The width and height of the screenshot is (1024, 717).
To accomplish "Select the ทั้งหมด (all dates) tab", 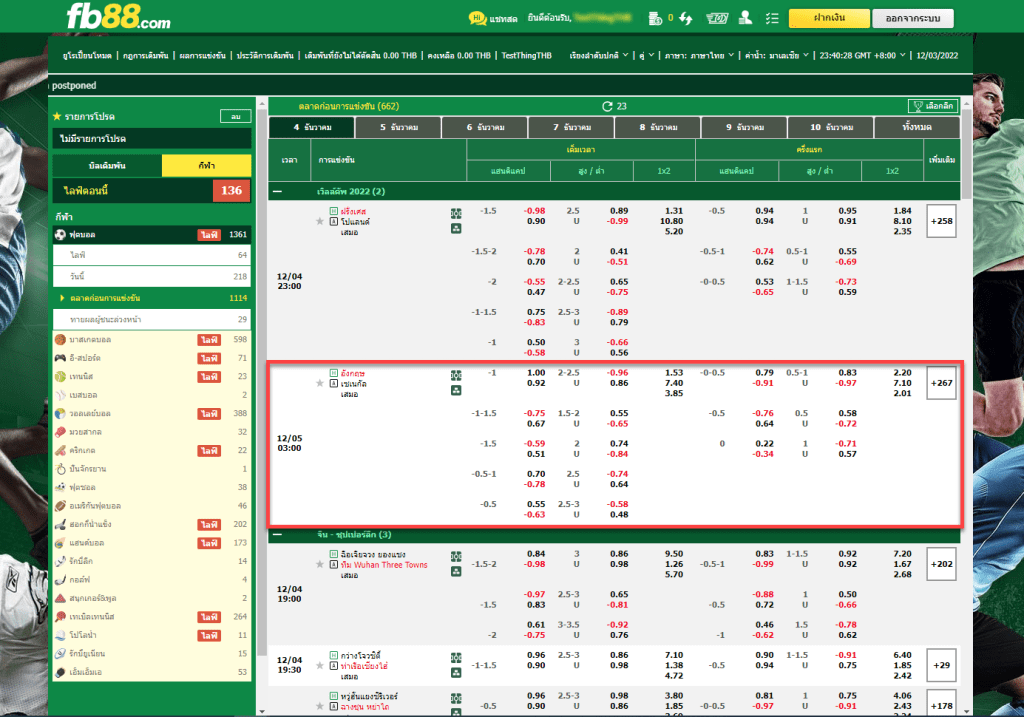I will (x=916, y=128).
